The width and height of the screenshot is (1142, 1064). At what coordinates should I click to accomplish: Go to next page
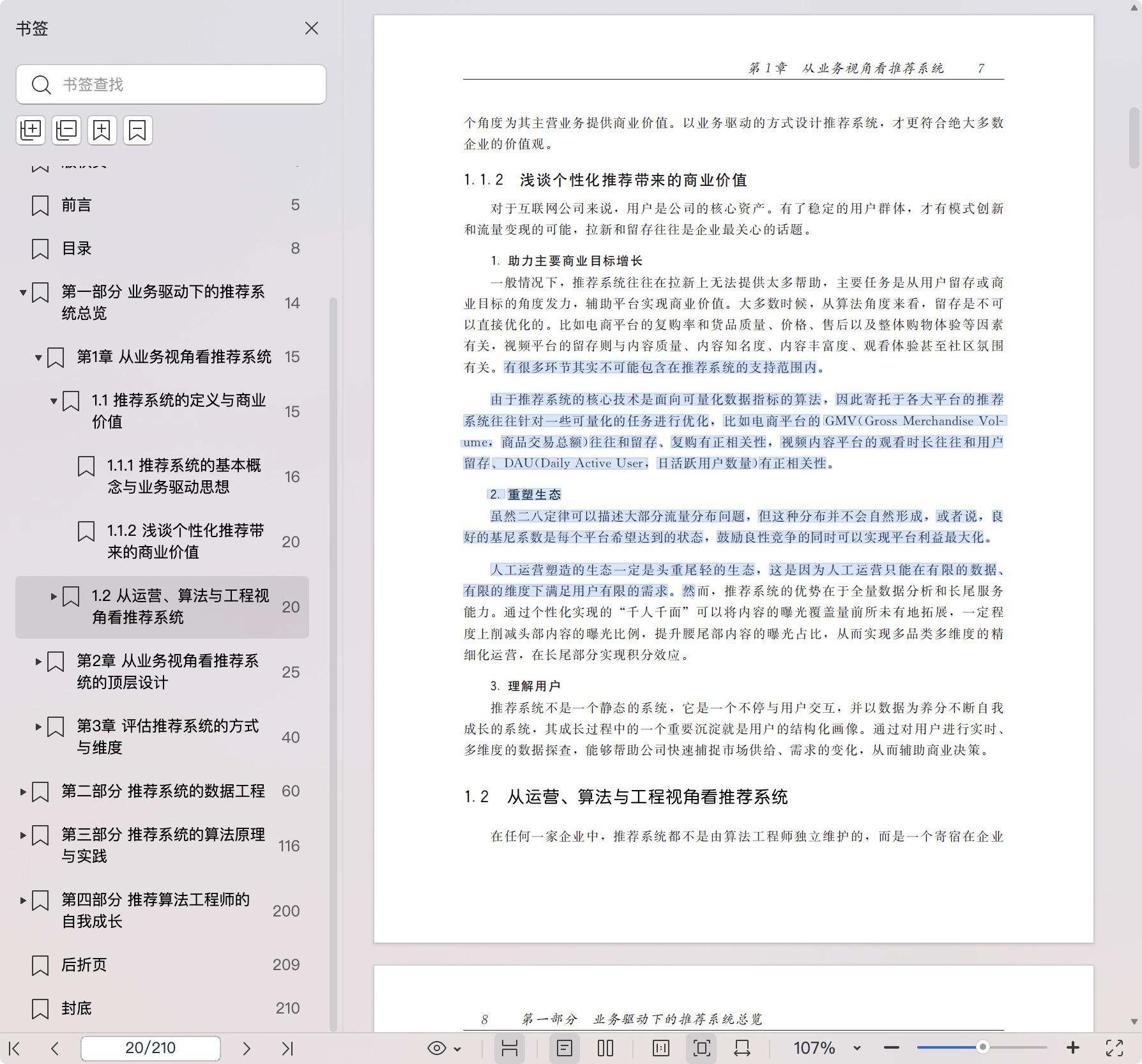point(247,1048)
